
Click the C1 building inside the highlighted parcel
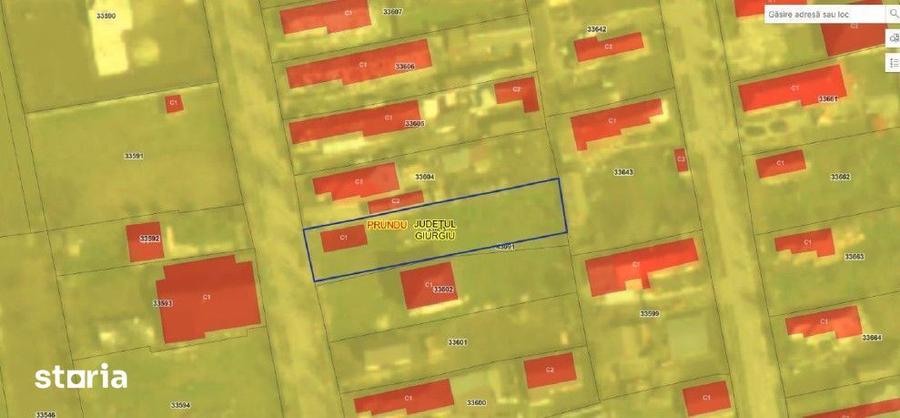344,238
